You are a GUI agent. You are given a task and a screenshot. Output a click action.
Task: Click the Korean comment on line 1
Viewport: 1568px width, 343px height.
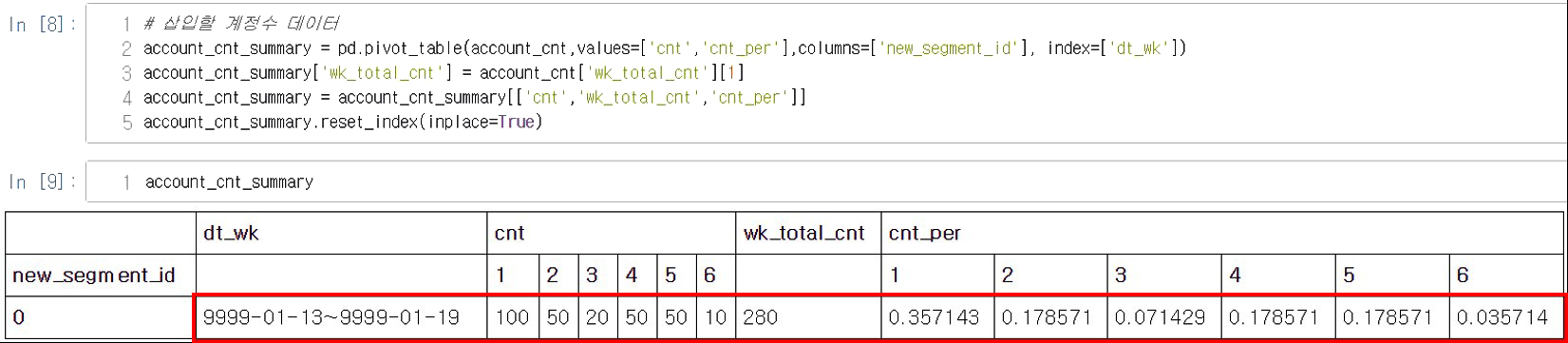click(241, 23)
